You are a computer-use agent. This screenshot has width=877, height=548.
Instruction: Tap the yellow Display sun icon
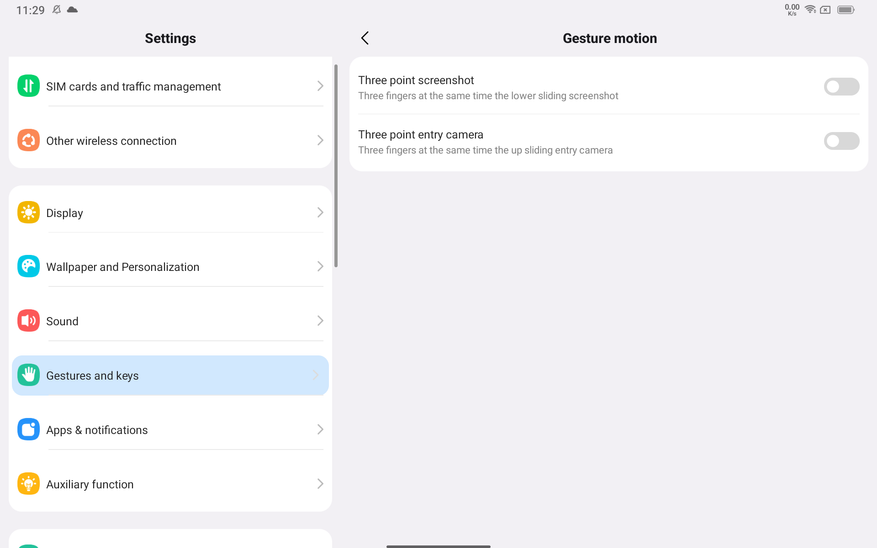coord(29,212)
